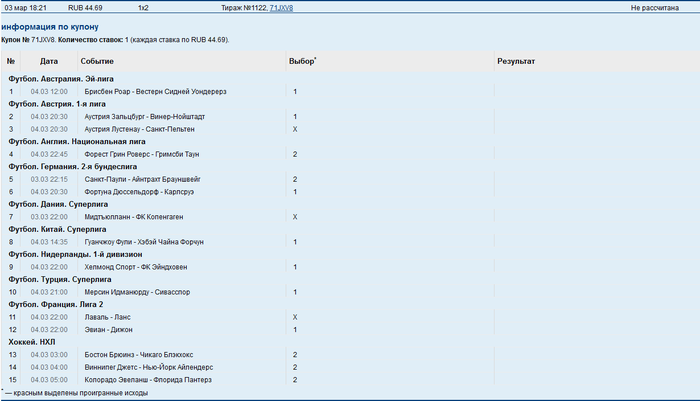
Task: Select event 'Фортуна Дюссельдорф - Карлсруэ'
Action: [x=139, y=192]
